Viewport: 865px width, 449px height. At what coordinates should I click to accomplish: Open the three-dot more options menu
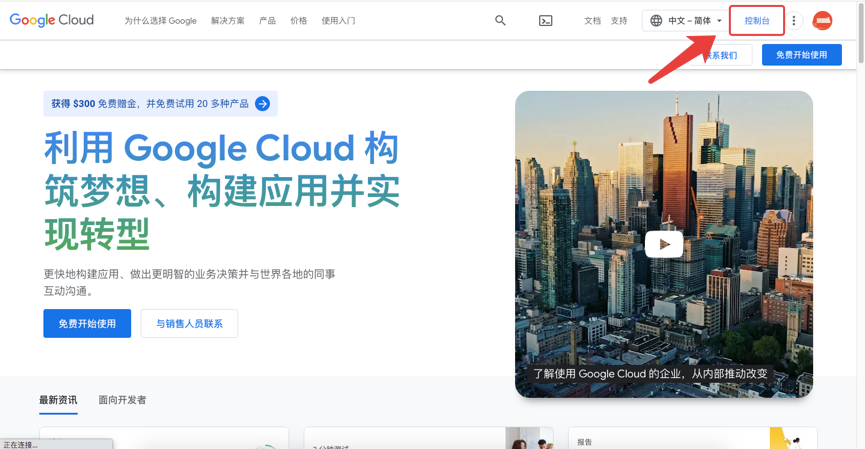pyautogui.click(x=794, y=20)
